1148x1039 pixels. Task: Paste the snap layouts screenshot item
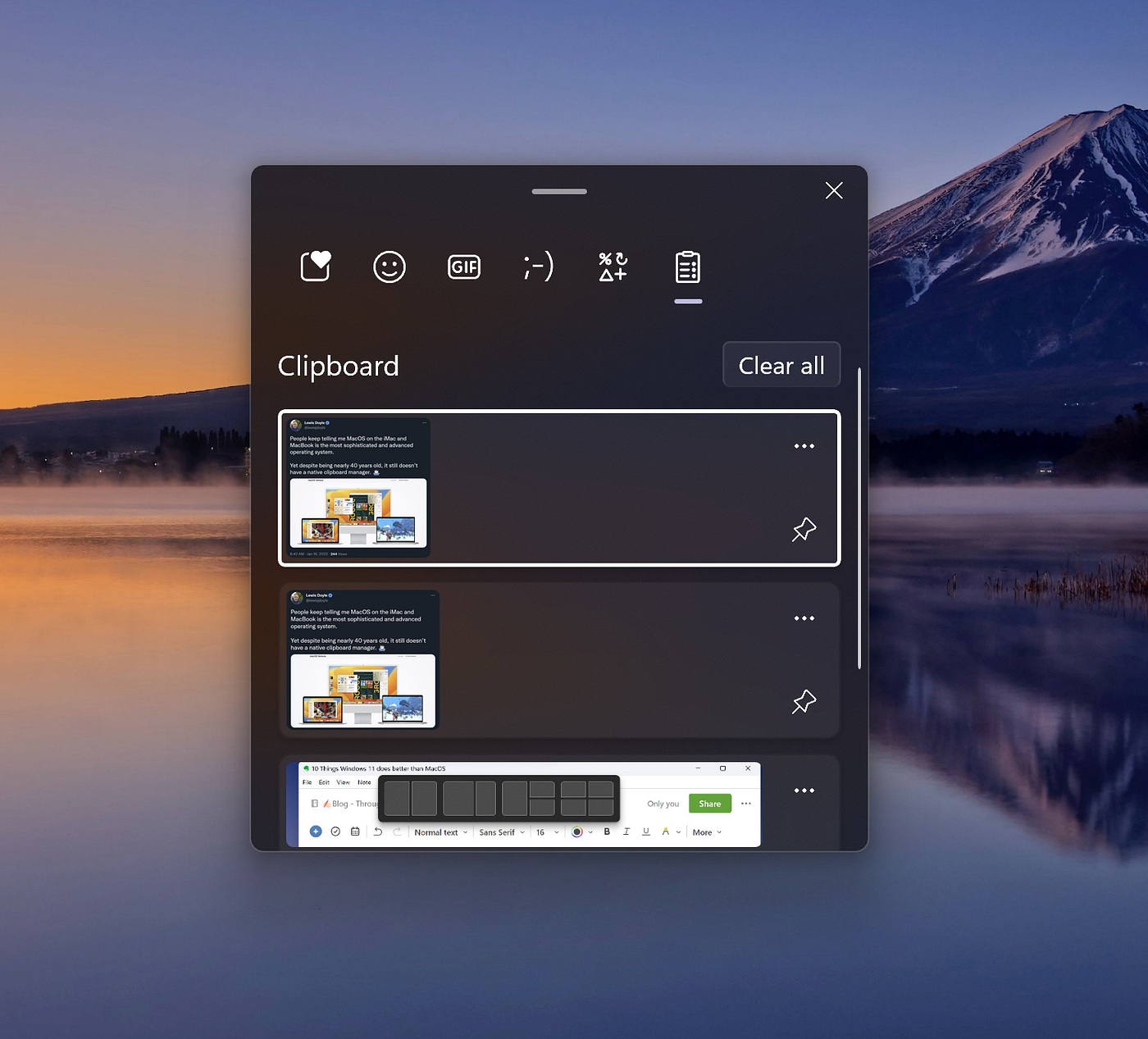pyautogui.click(x=524, y=804)
